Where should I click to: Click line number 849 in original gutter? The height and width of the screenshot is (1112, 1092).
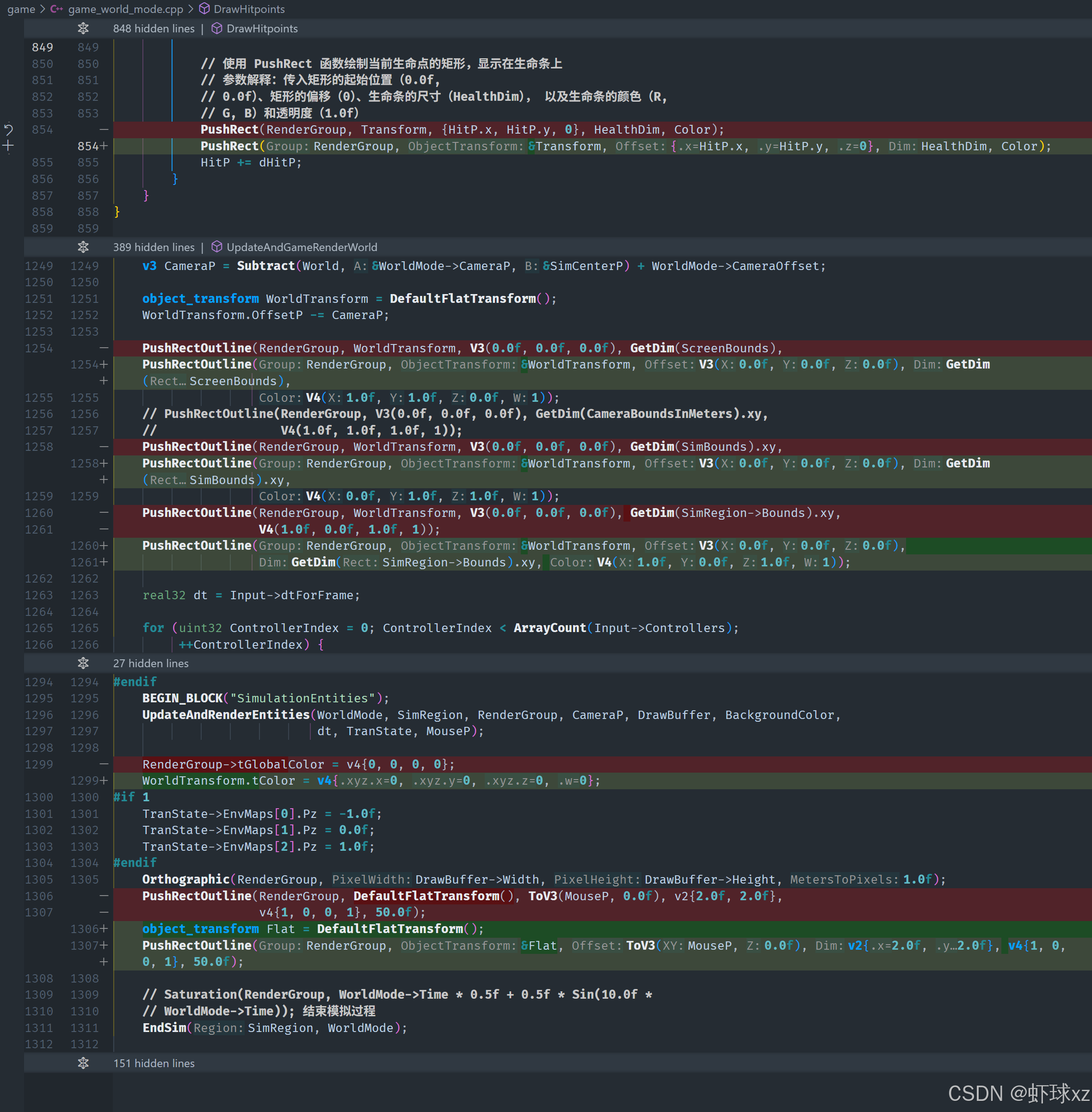coord(43,47)
